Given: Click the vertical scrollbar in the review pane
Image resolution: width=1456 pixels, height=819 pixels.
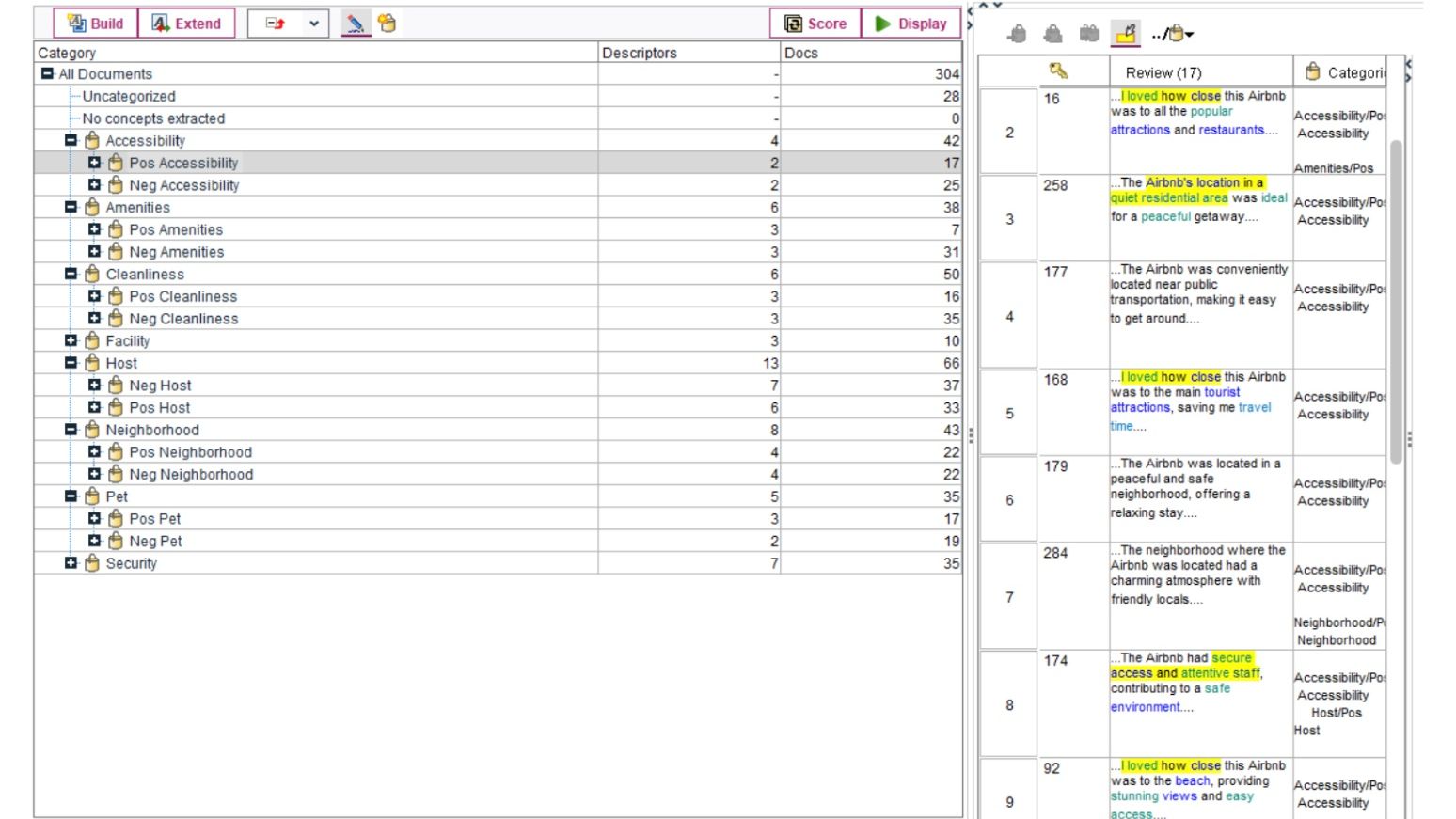Looking at the screenshot, I should 1397,301.
